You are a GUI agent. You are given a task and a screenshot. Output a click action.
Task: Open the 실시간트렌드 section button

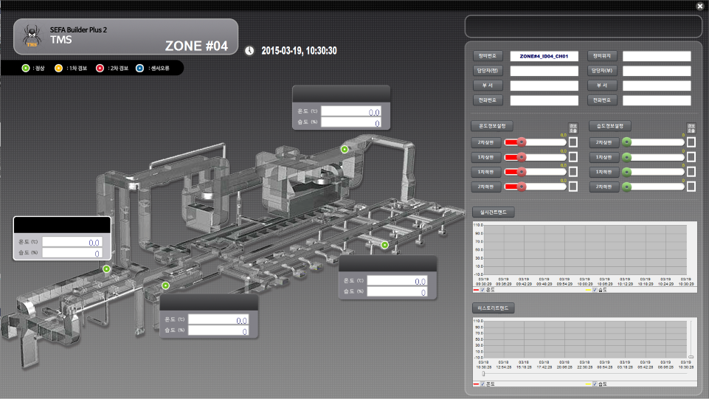(493, 212)
